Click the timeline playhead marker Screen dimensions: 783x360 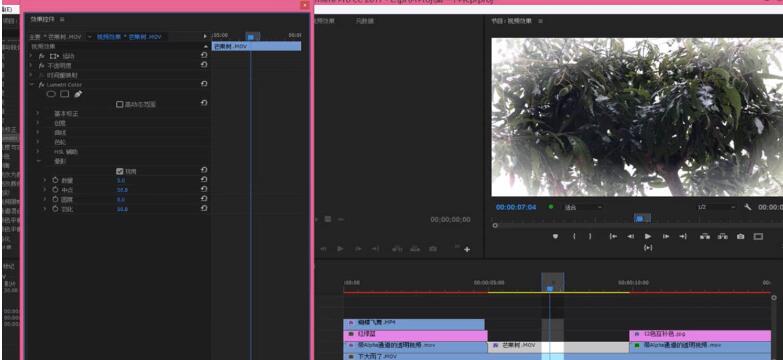pyautogui.click(x=550, y=288)
